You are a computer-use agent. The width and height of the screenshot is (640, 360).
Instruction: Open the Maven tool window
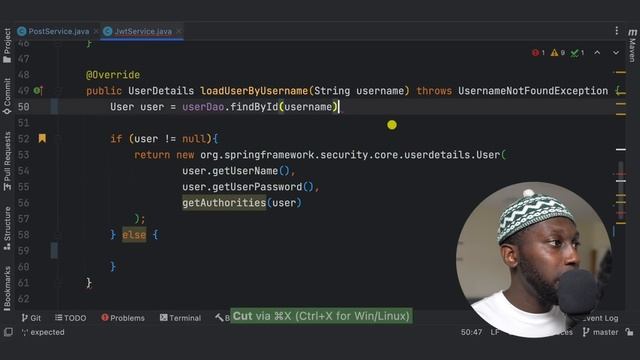pyautogui.click(x=632, y=46)
